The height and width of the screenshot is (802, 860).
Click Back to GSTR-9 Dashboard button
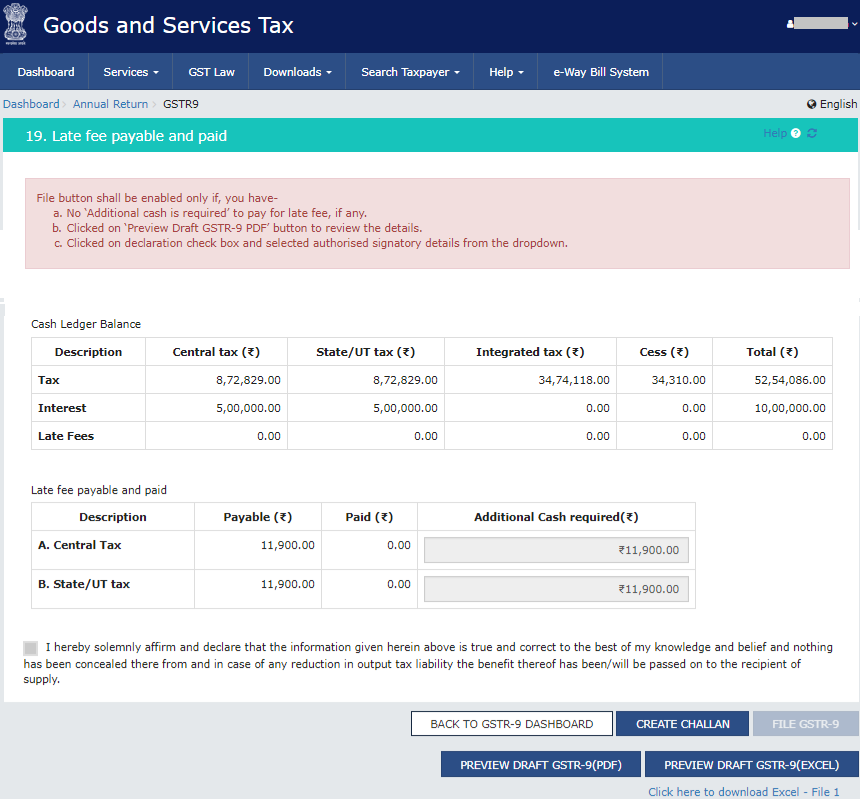pos(511,724)
